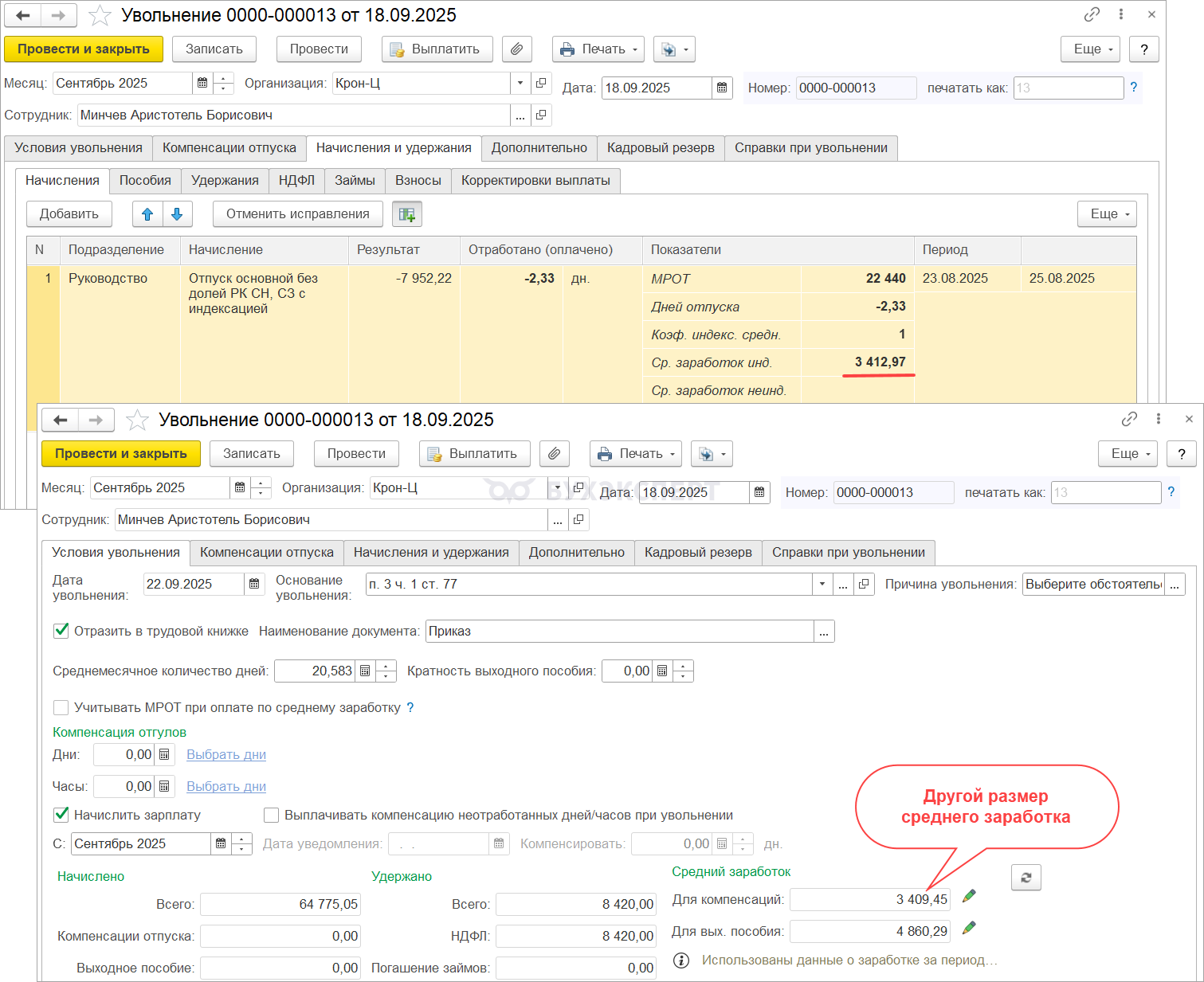Viewport: 1204px width, 982px height.
Task: Edit average earnings for severance pay pencil icon
Action: [x=969, y=929]
